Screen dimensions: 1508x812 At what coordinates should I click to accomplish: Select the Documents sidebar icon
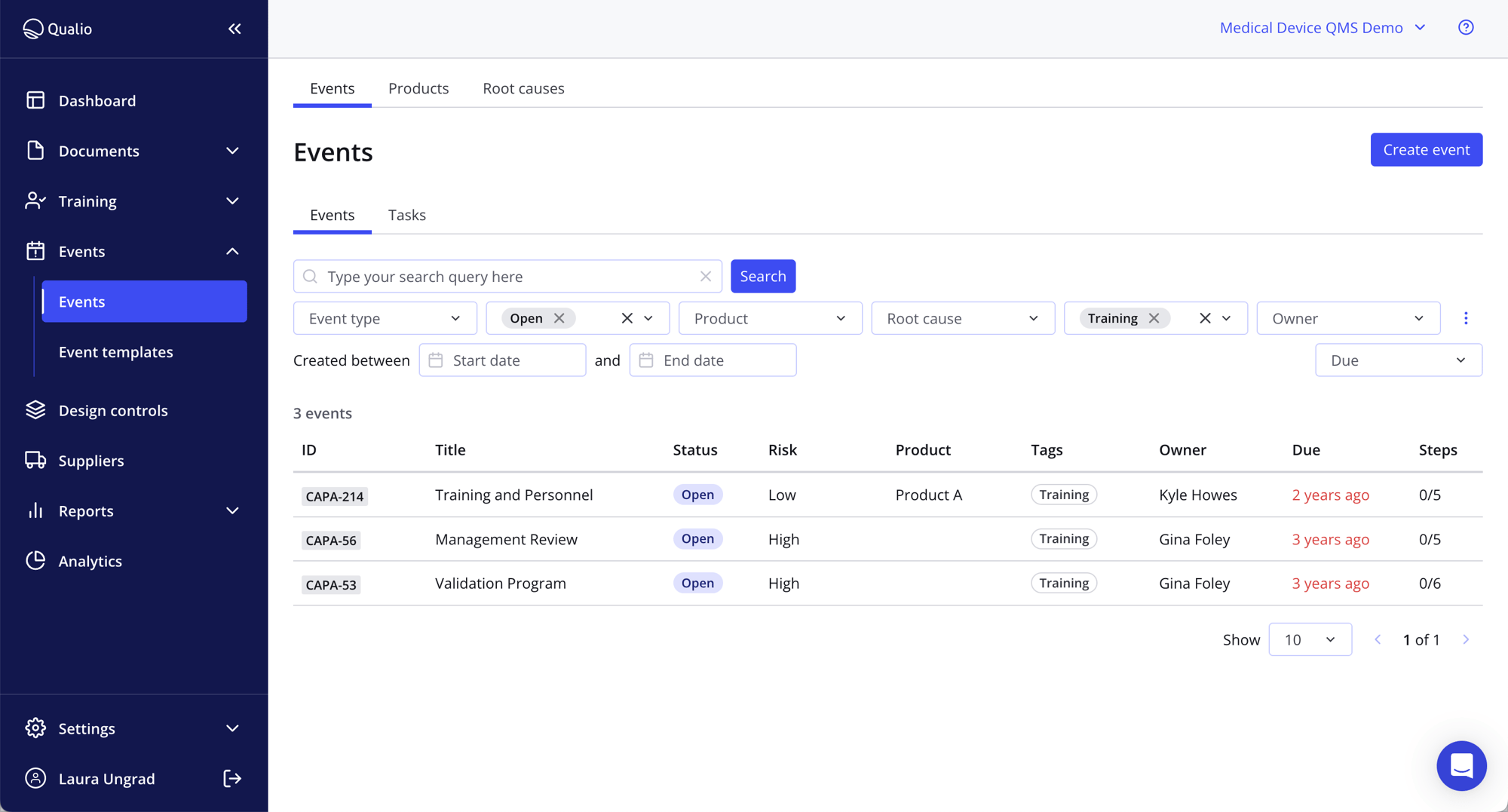35,150
